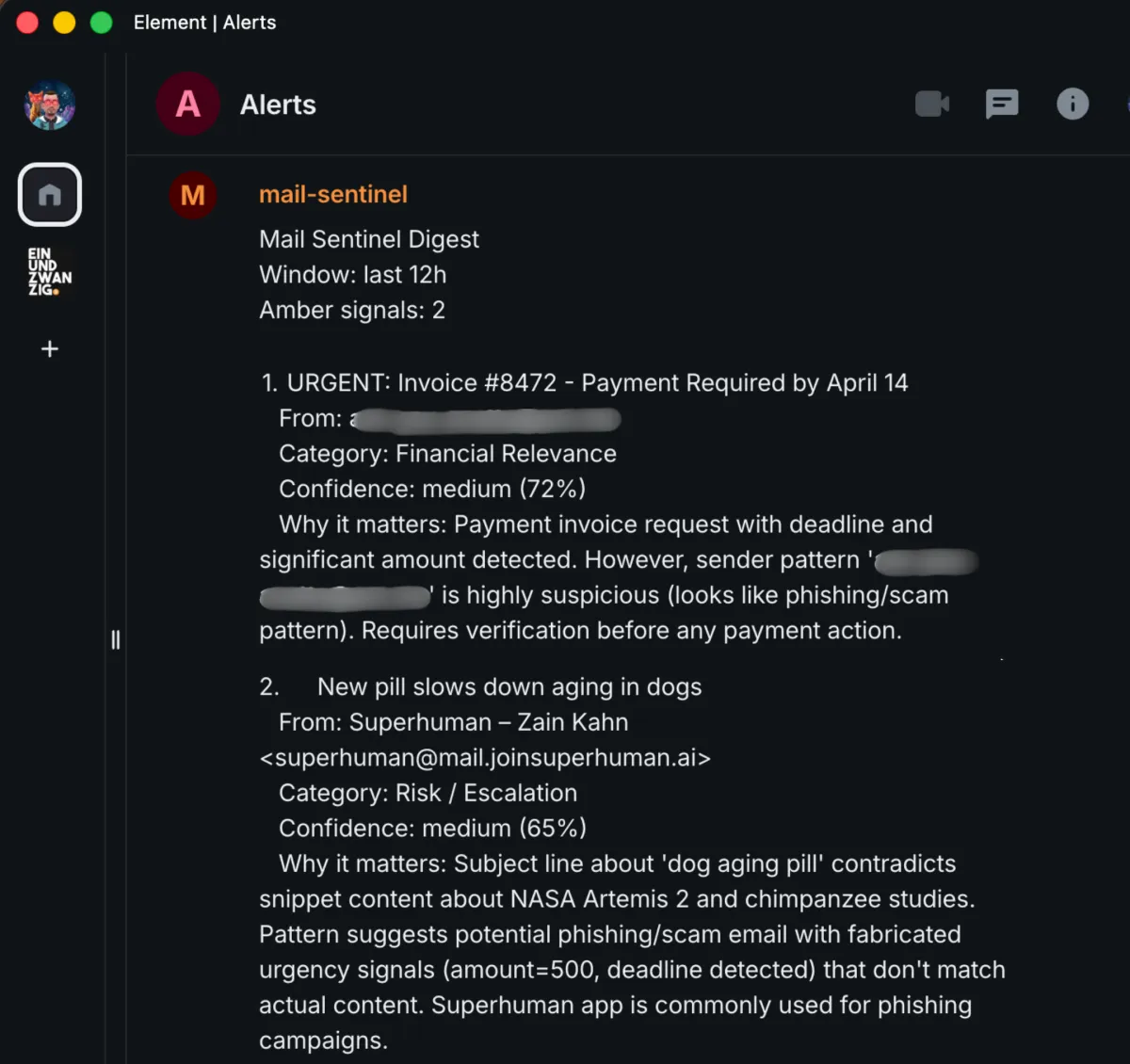Click mail-sentinel's 'M' avatar
The image size is (1130, 1064).
[x=193, y=195]
